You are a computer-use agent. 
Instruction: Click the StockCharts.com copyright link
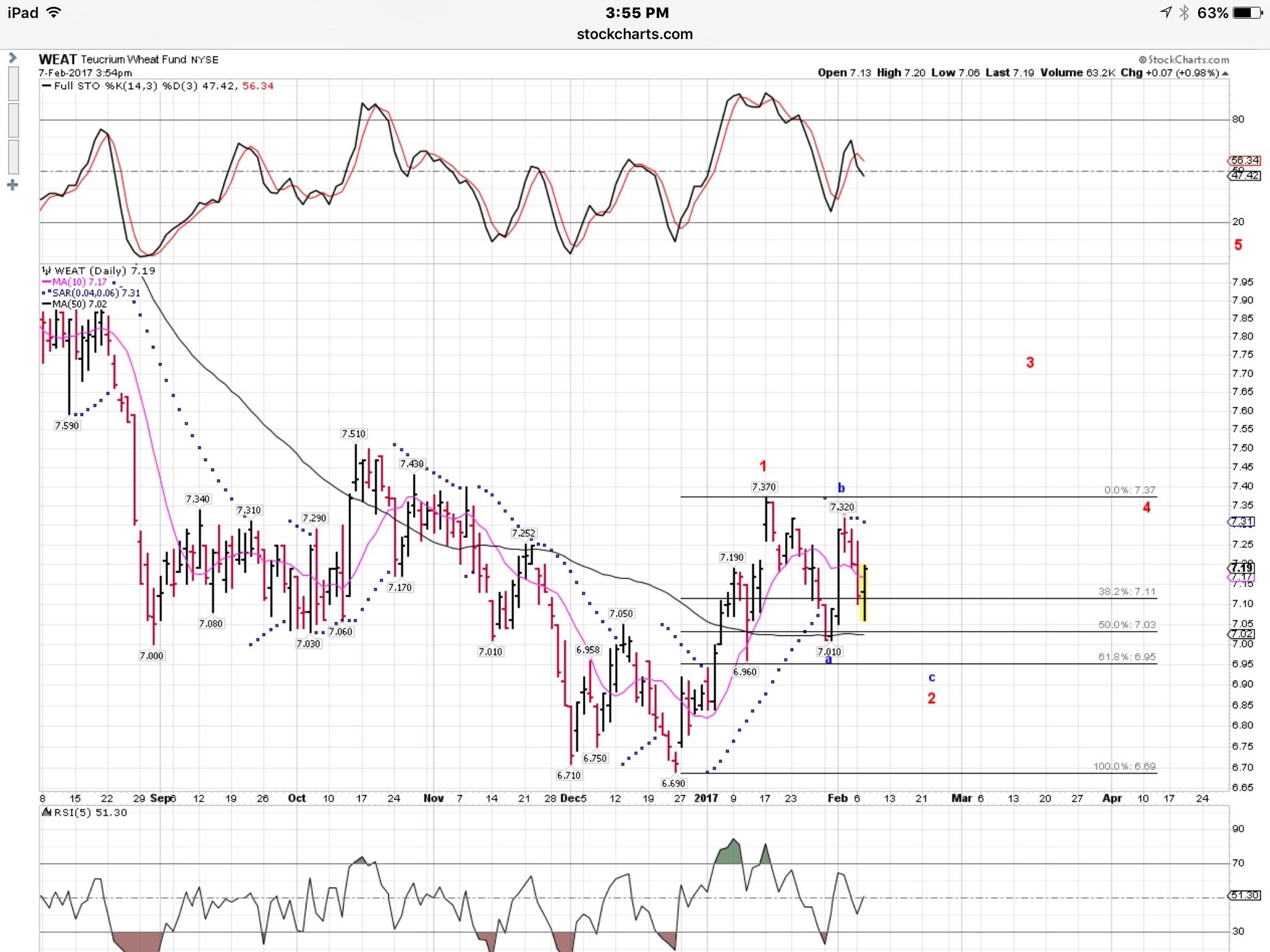1184,59
